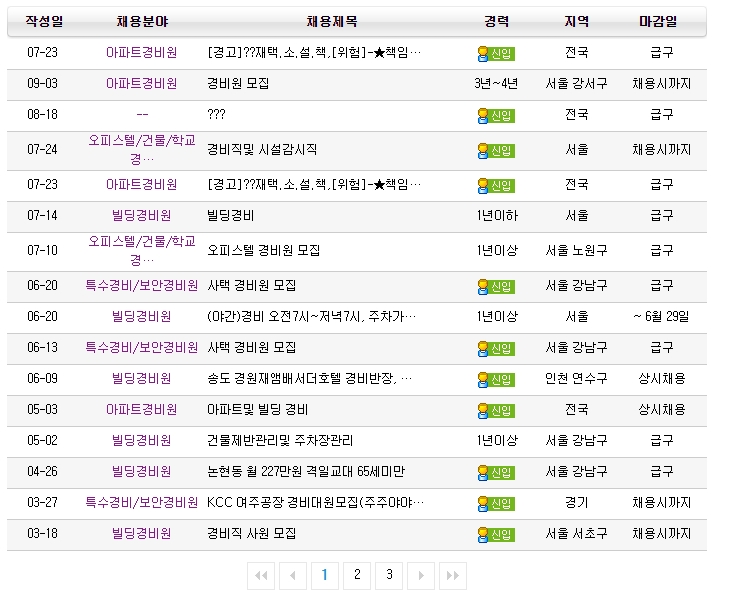Click the 서울 강서구 region cell
This screenshot has width=735, height=604.
point(577,83)
